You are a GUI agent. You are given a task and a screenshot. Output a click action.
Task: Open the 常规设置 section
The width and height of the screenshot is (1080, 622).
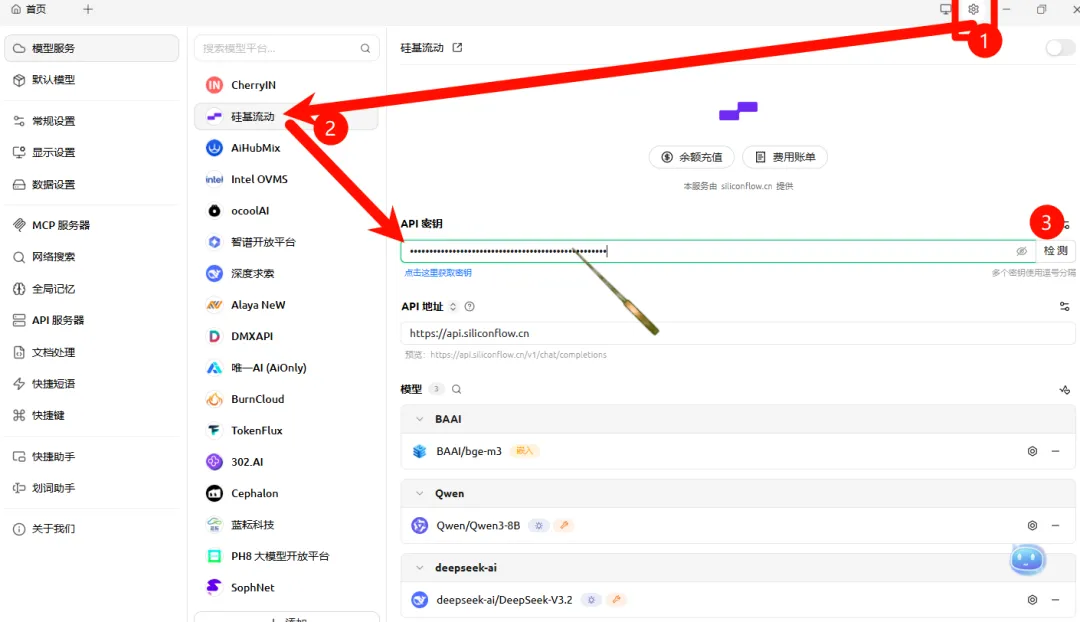coord(92,121)
